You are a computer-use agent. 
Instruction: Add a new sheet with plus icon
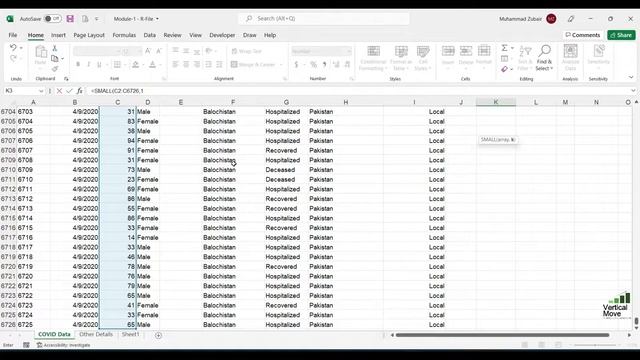158,335
